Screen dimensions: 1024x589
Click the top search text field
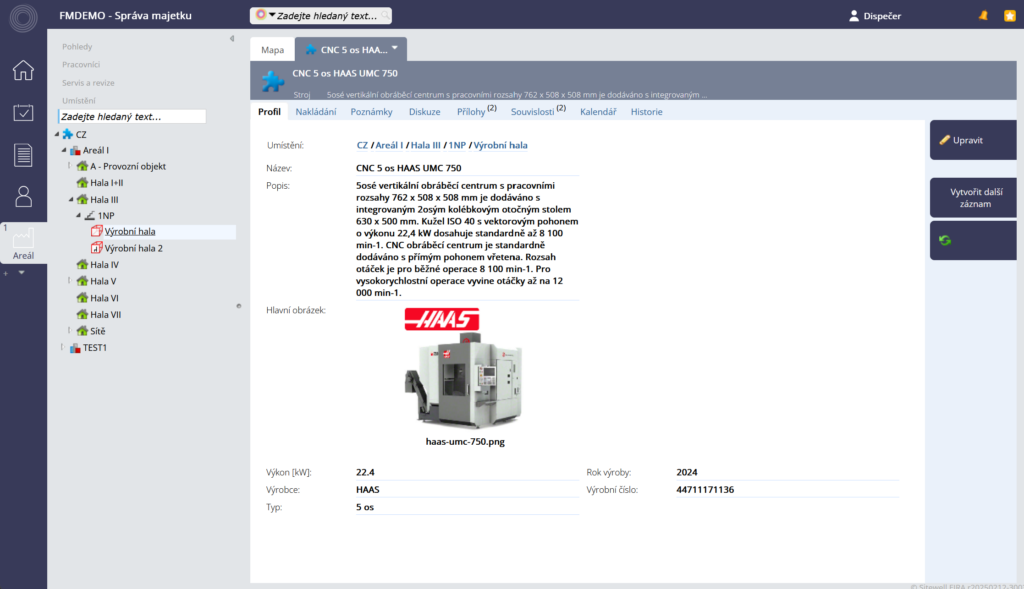click(327, 16)
